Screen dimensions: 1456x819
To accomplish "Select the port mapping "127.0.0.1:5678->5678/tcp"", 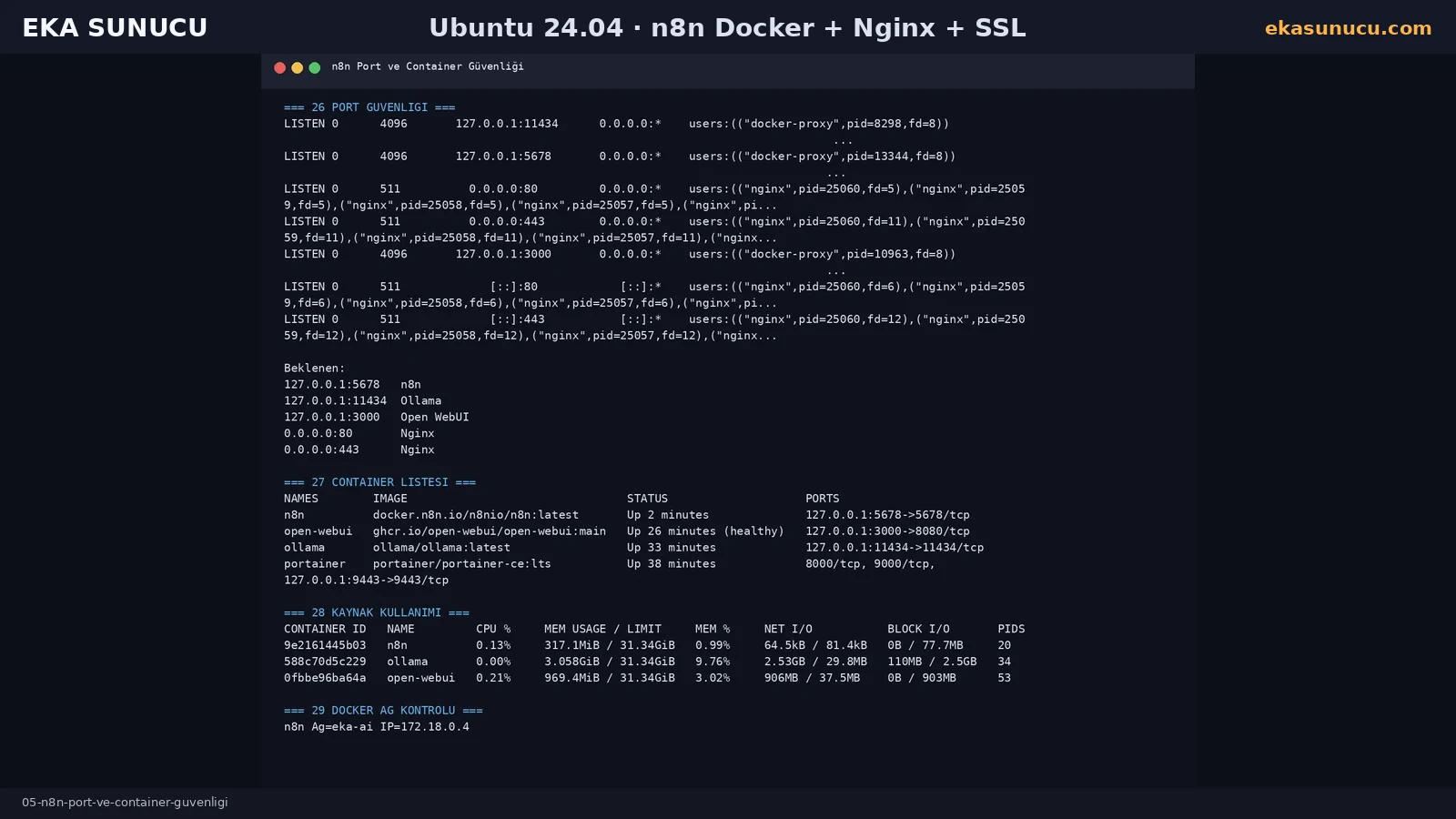I will (887, 515).
